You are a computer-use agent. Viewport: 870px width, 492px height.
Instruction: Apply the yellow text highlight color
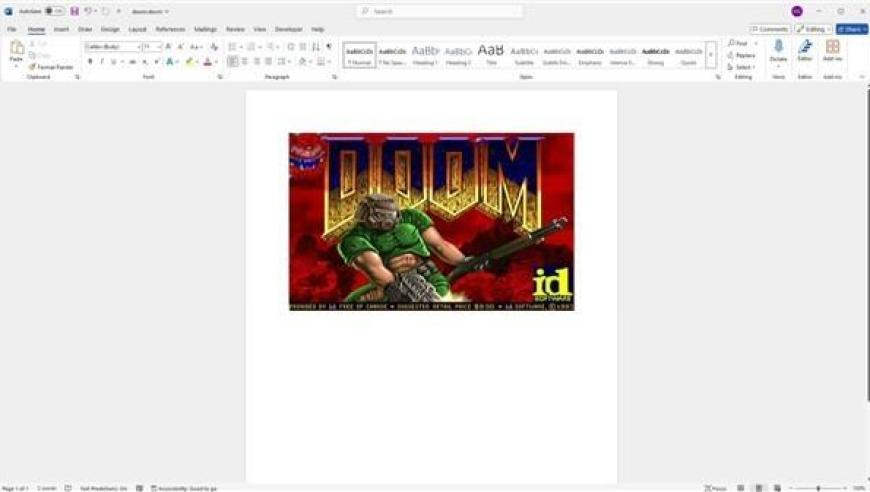(189, 62)
